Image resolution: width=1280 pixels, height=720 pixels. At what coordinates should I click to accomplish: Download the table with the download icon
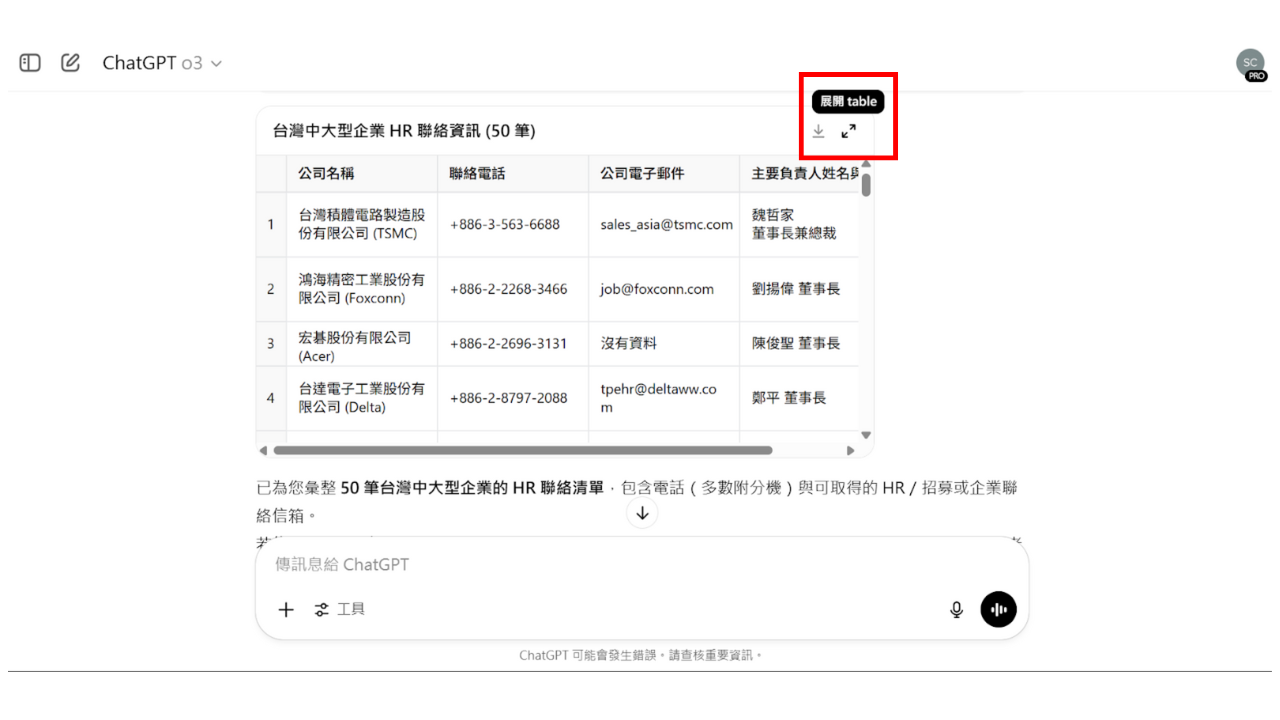(818, 131)
